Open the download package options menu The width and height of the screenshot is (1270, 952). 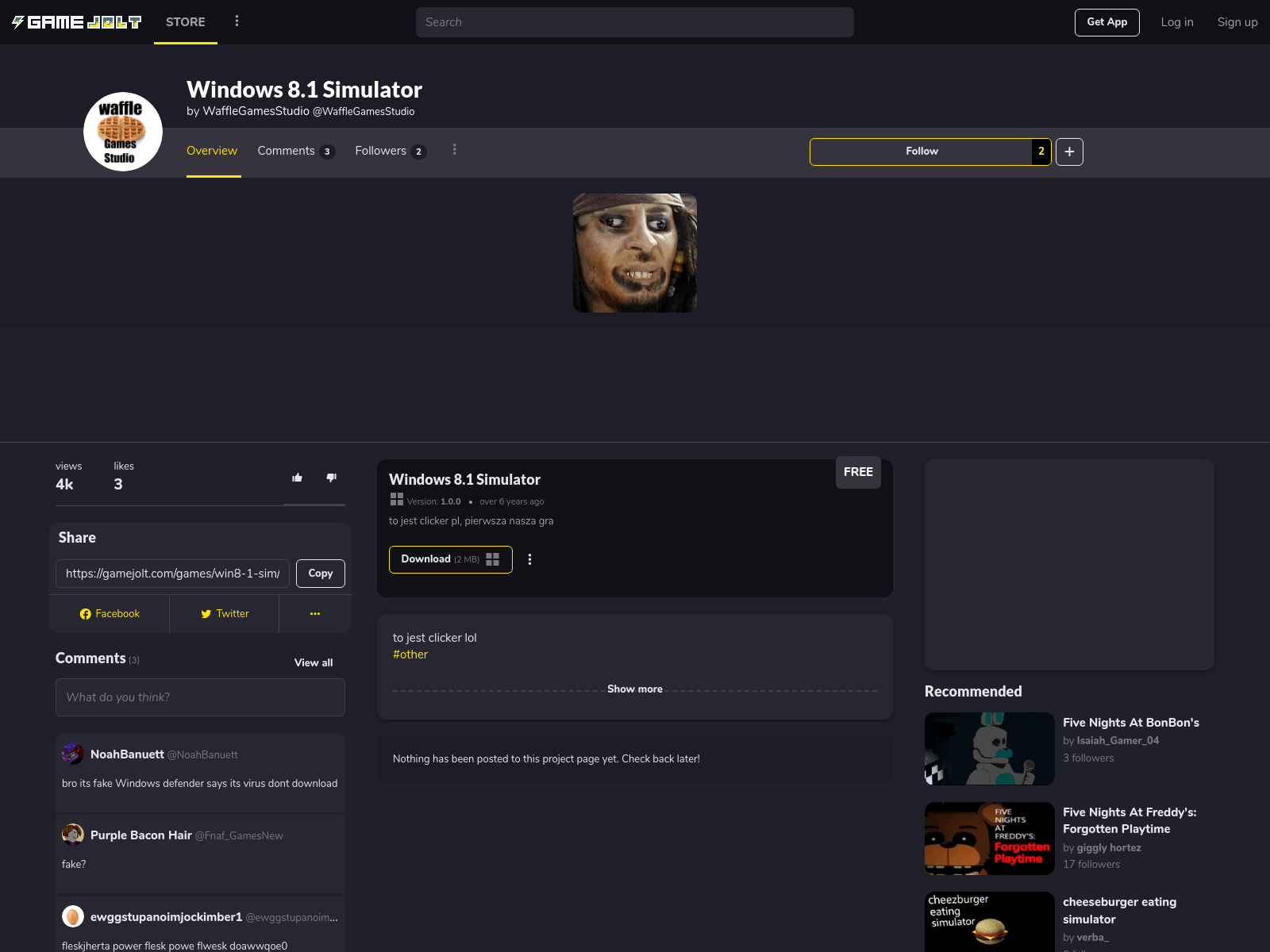coord(529,559)
